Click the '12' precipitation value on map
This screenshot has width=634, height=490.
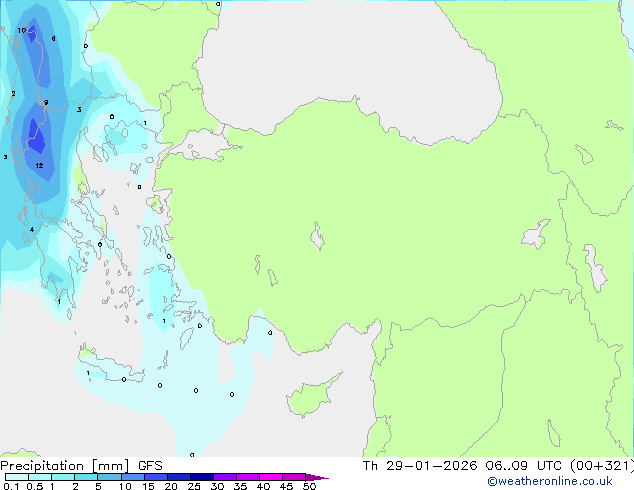tap(39, 165)
